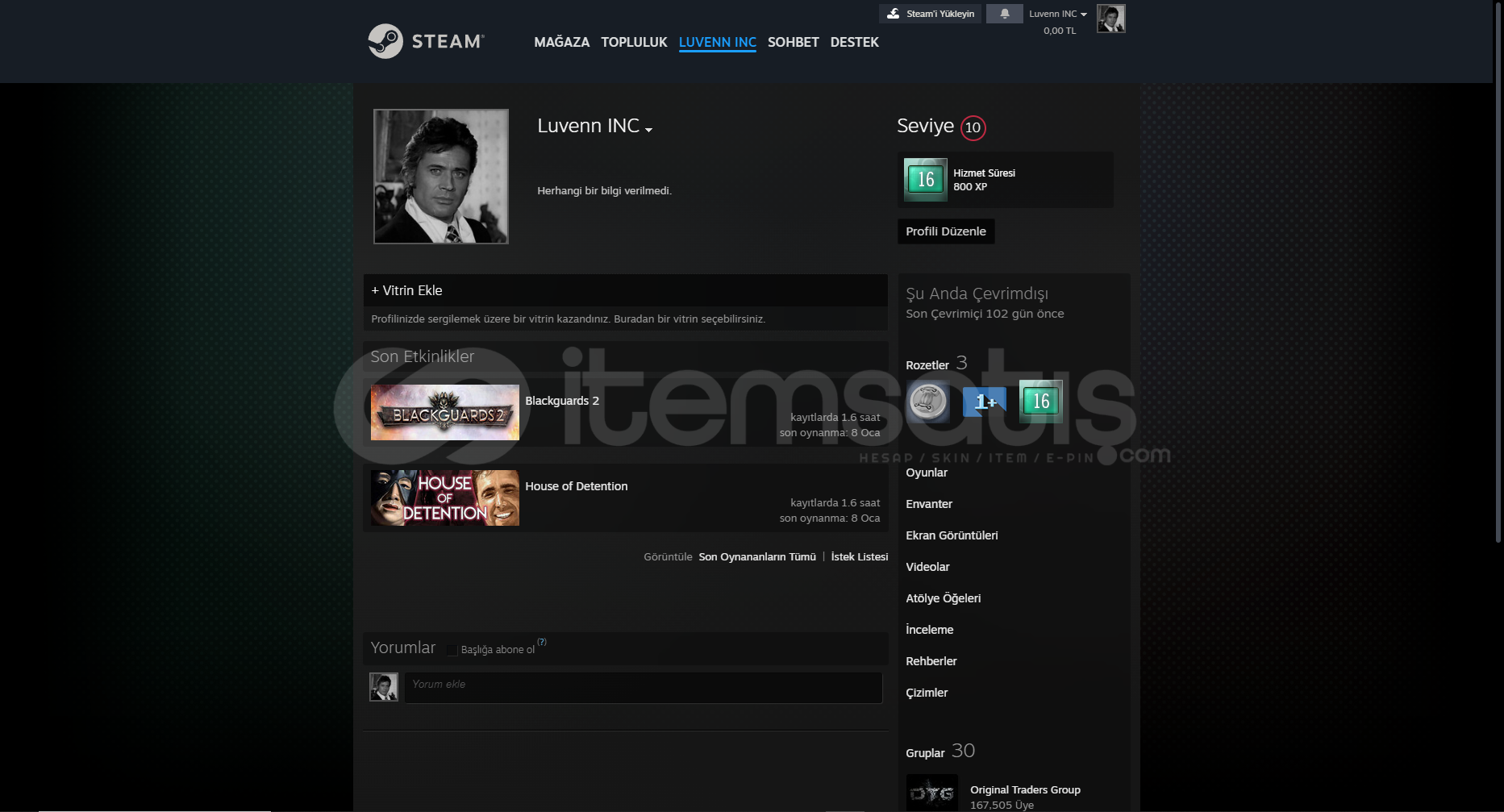1504x812 pixels.
Task: Open Blackguards 2 title link
Action: (562, 401)
